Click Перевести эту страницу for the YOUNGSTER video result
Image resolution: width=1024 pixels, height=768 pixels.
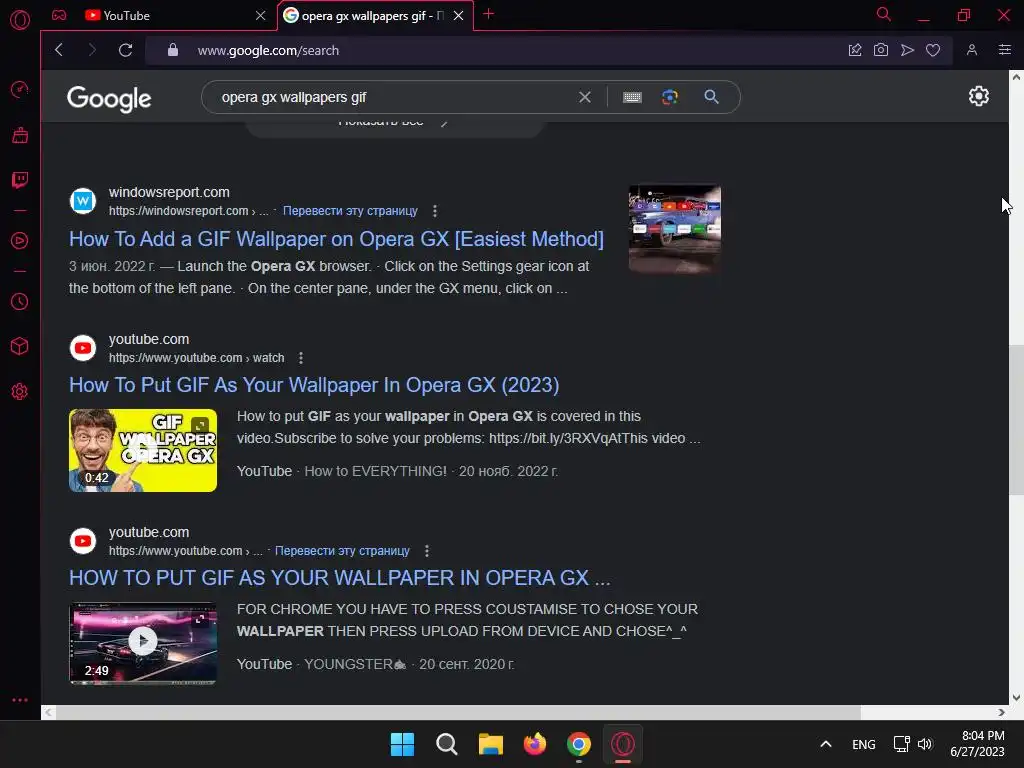click(342, 551)
